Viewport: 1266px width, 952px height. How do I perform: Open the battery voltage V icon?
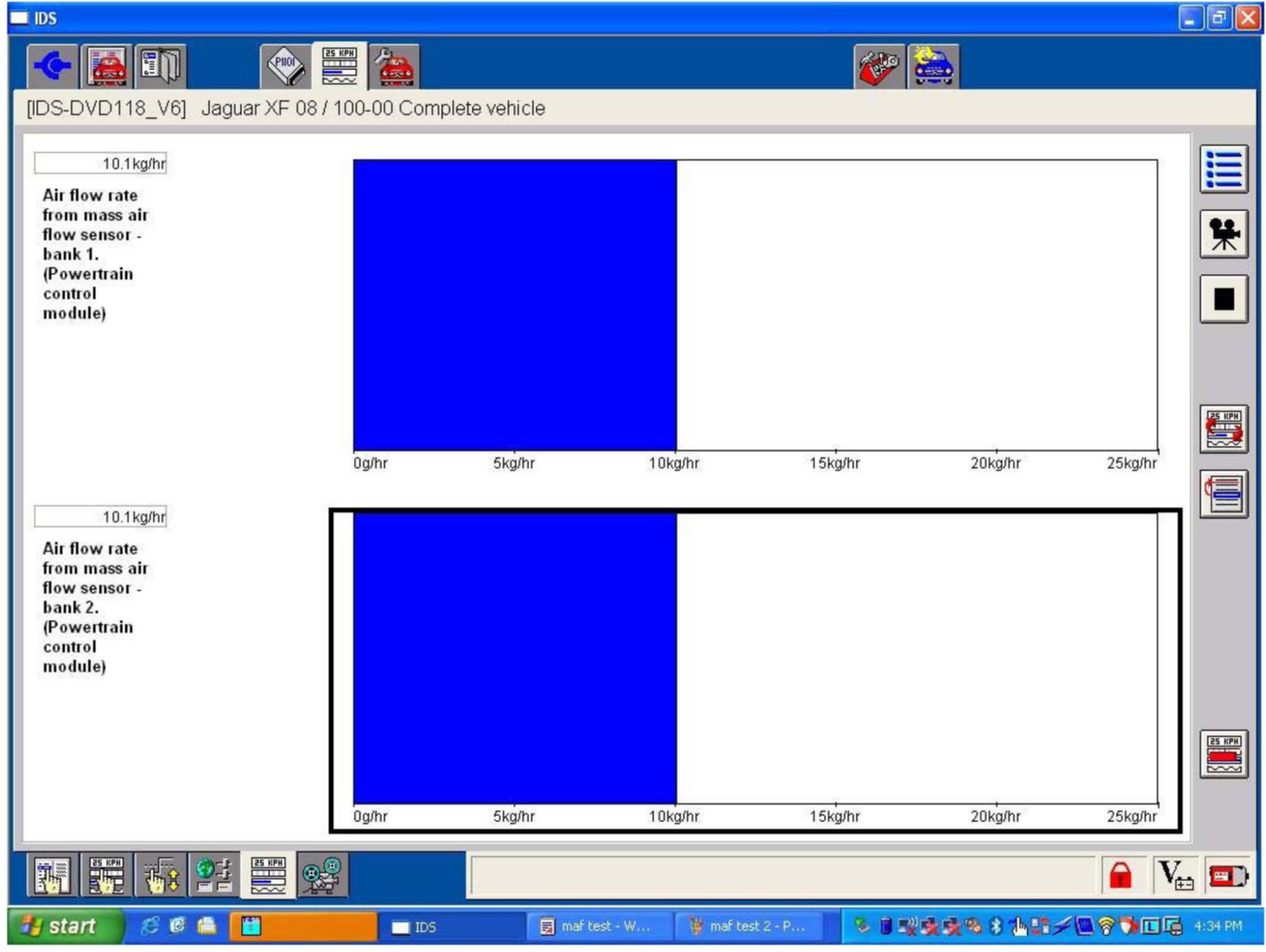pos(1176,875)
